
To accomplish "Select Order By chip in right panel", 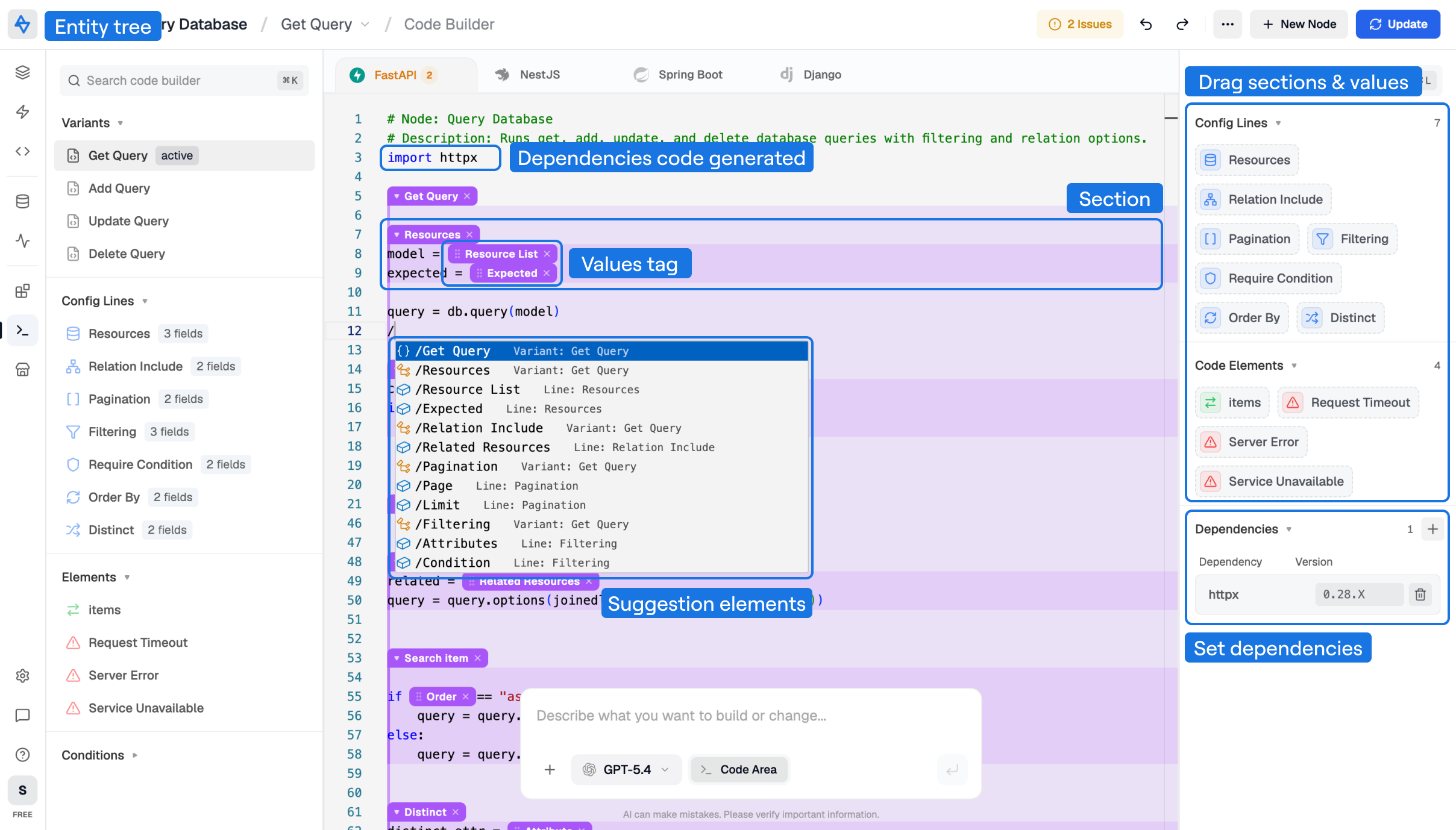I will [x=1242, y=318].
